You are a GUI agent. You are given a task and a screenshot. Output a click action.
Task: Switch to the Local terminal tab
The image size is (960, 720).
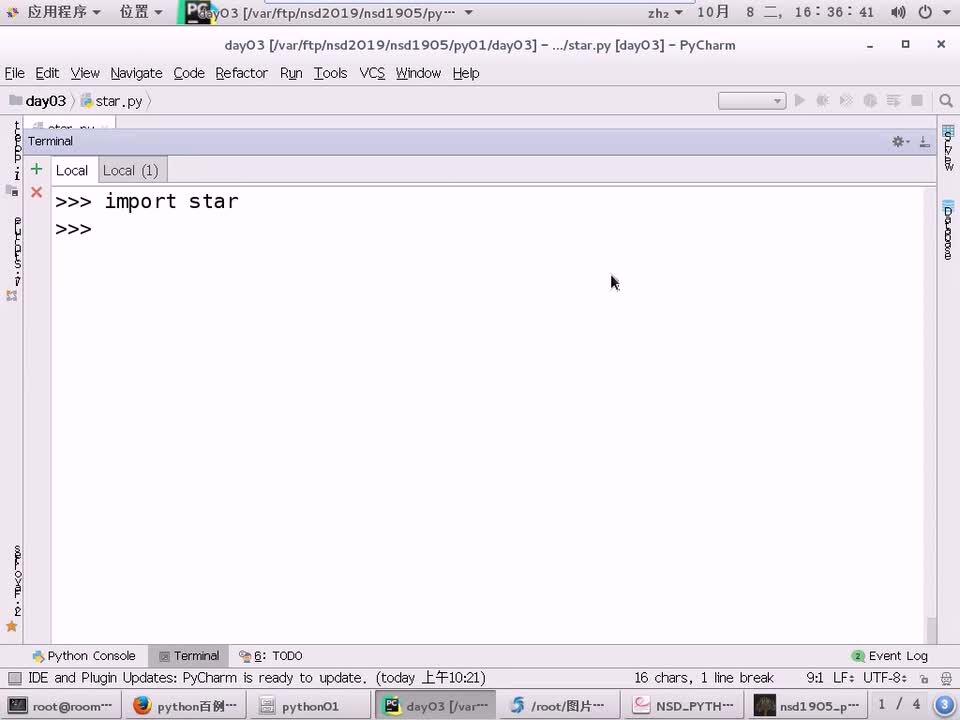click(72, 170)
